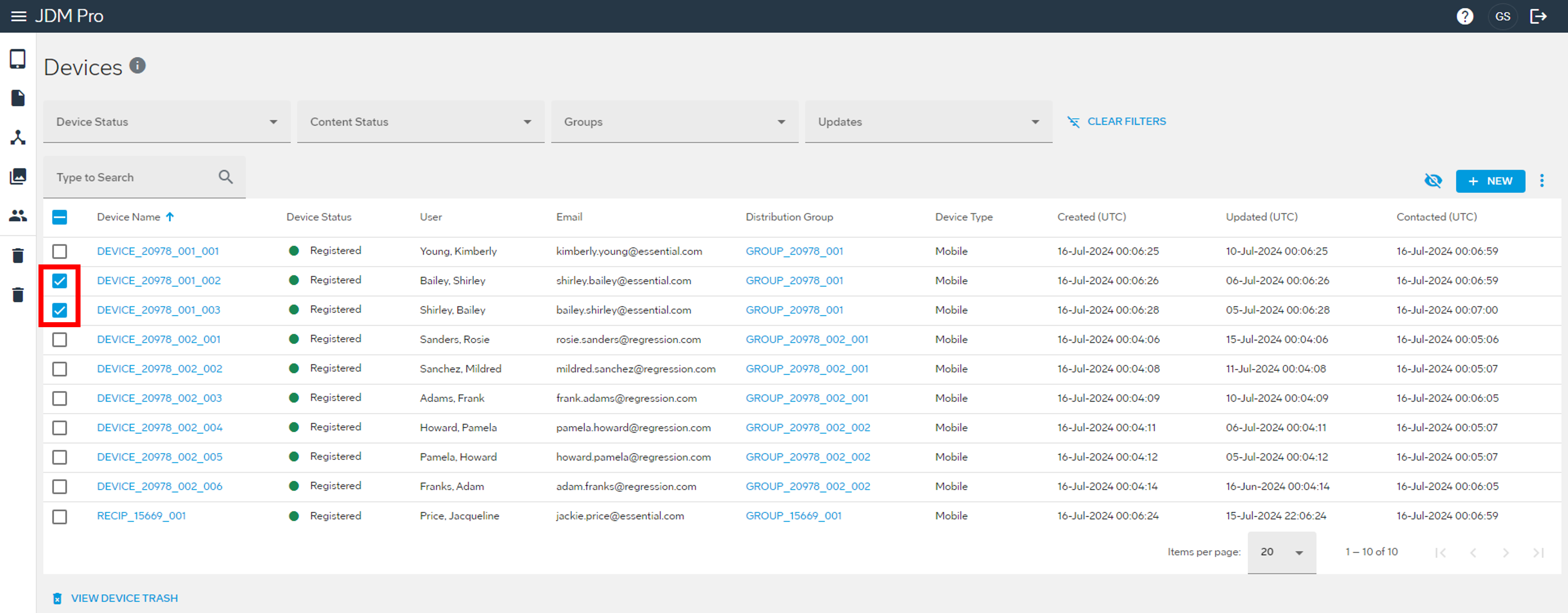Screen dimensions: 1568x613
Task: Sort by Contacted (UTC) column header
Action: pyautogui.click(x=1437, y=217)
